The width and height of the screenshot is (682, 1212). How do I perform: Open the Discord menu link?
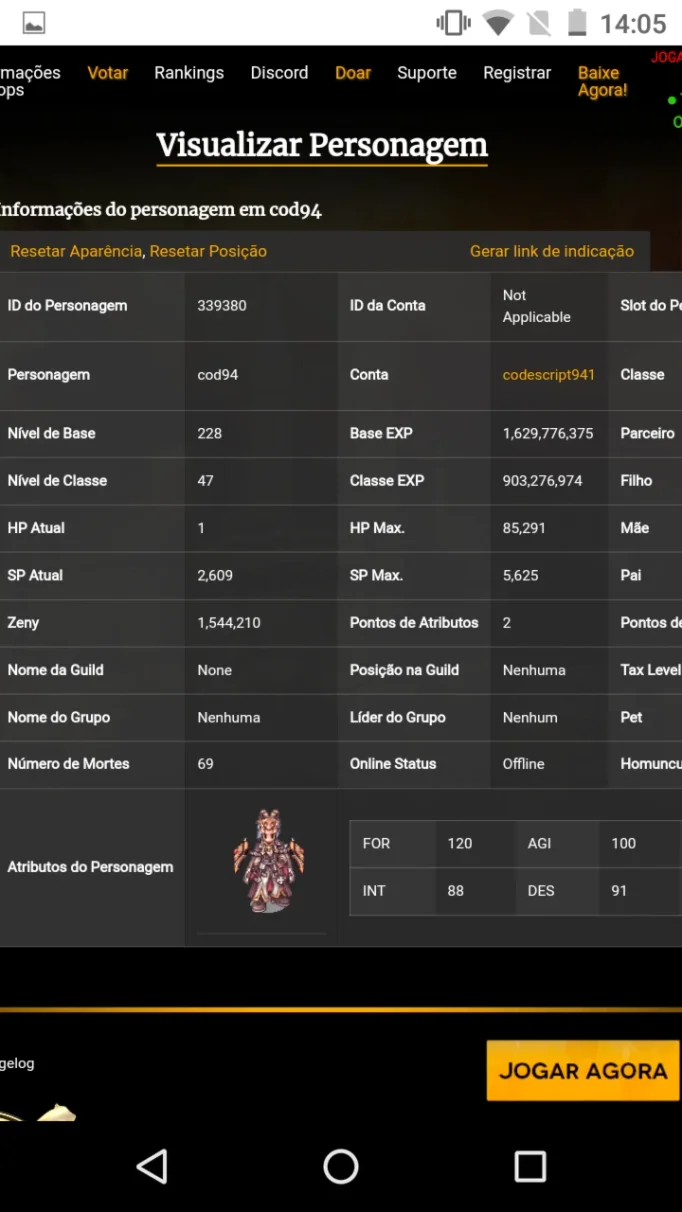click(x=279, y=73)
